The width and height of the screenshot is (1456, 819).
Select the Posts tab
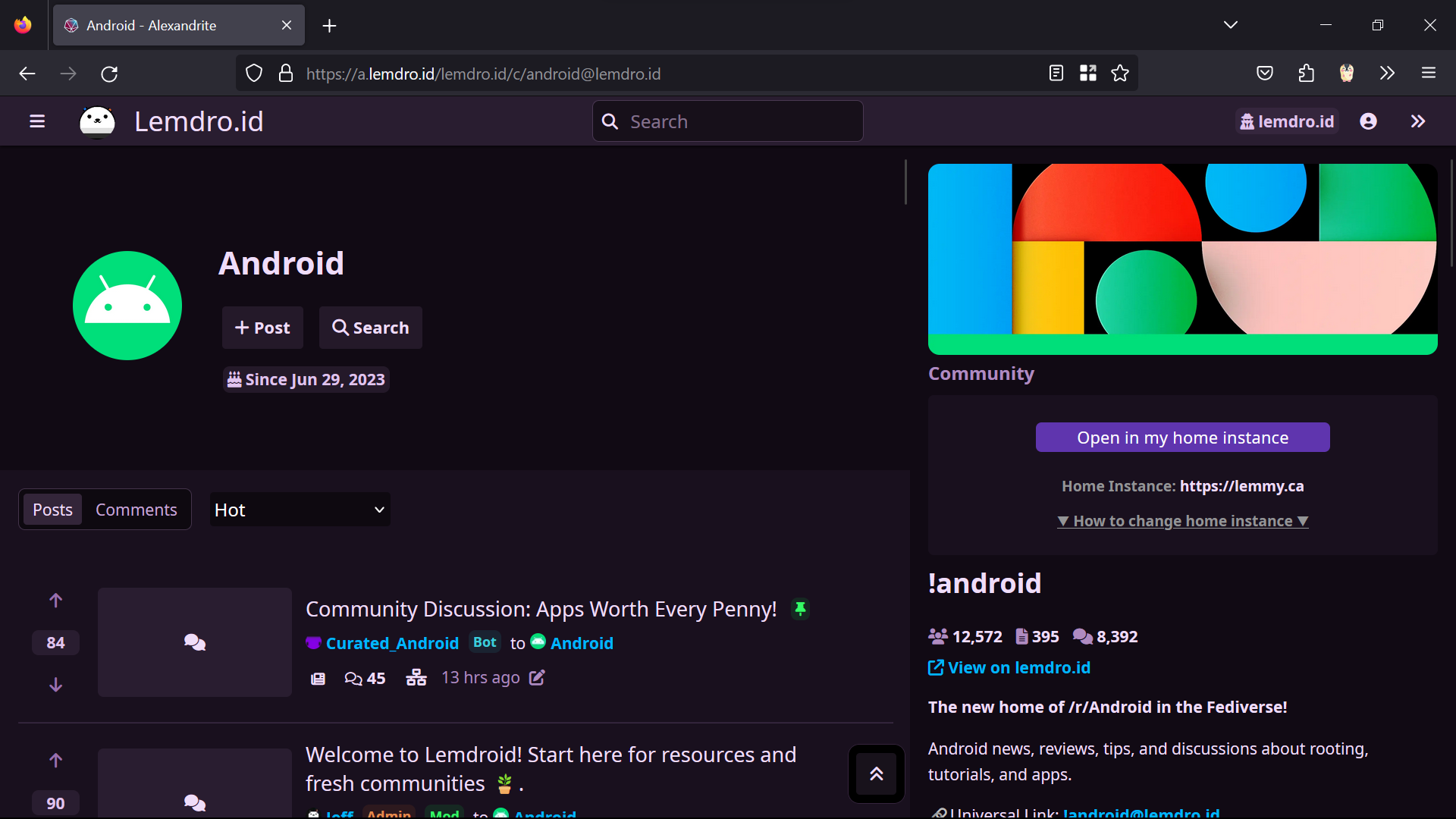52,510
